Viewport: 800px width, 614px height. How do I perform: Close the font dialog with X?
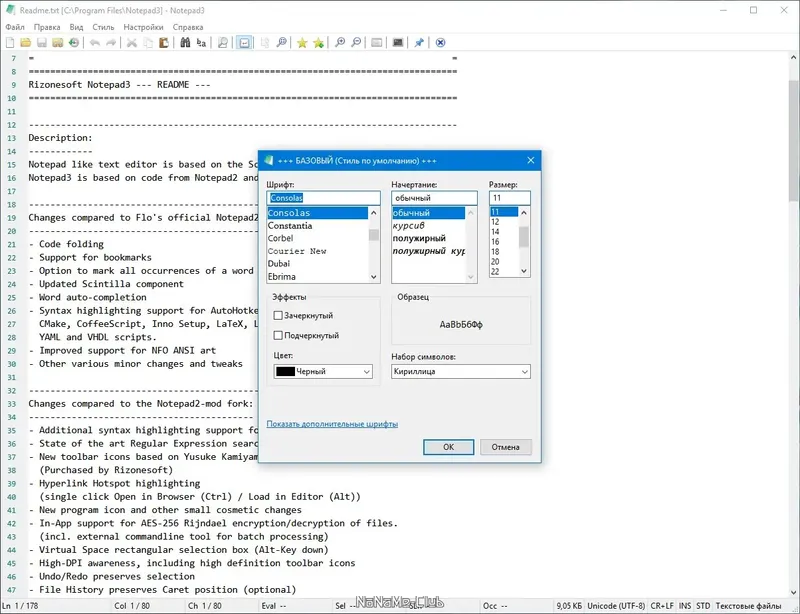pos(531,160)
